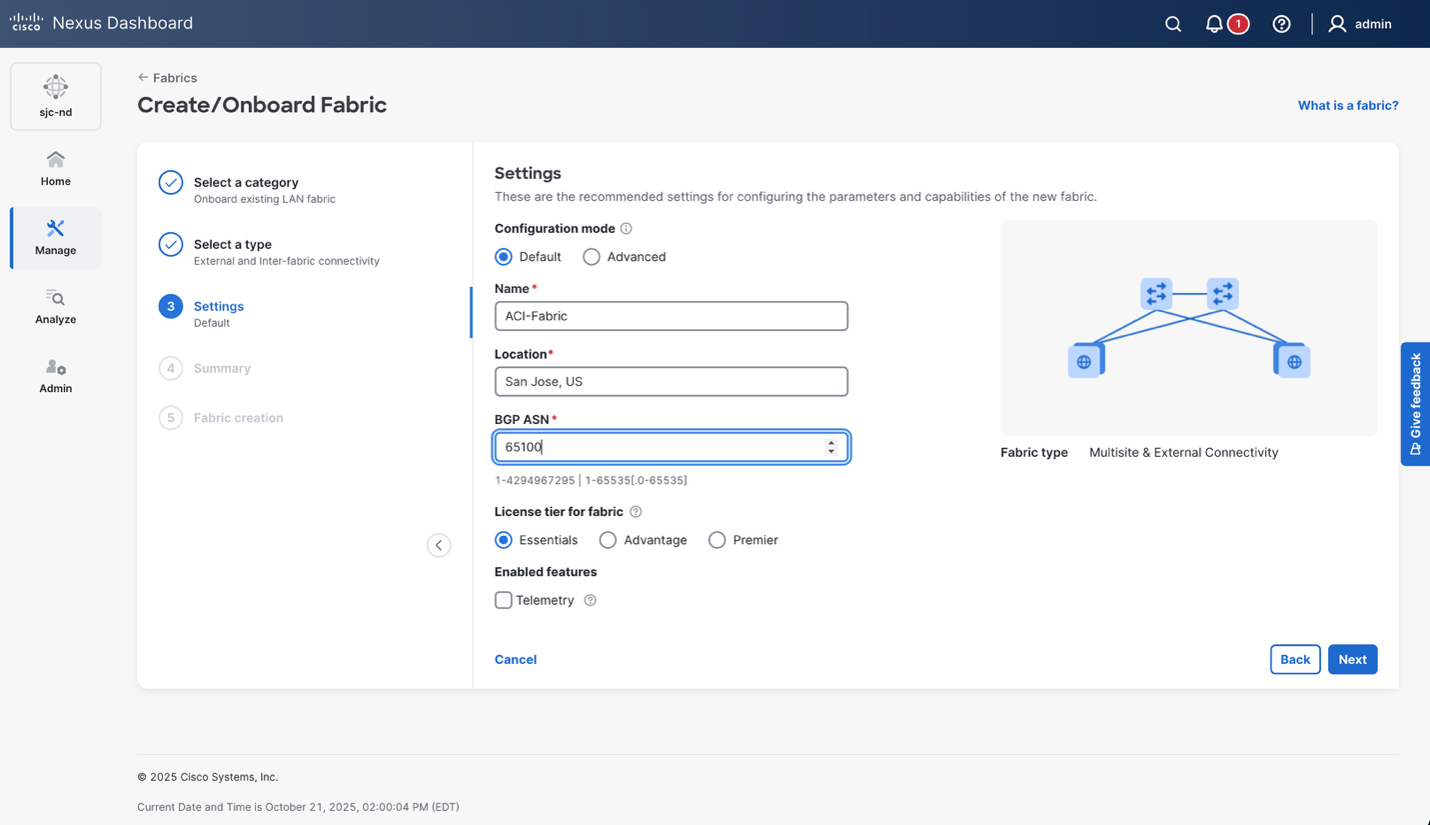The width and height of the screenshot is (1430, 825).
Task: Click the Location input field
Action: [x=671, y=381]
